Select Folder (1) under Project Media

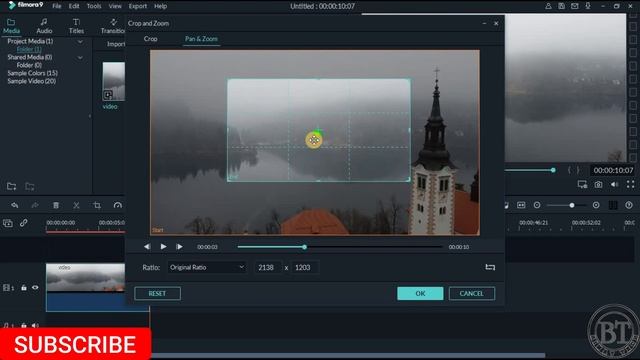(x=29, y=49)
